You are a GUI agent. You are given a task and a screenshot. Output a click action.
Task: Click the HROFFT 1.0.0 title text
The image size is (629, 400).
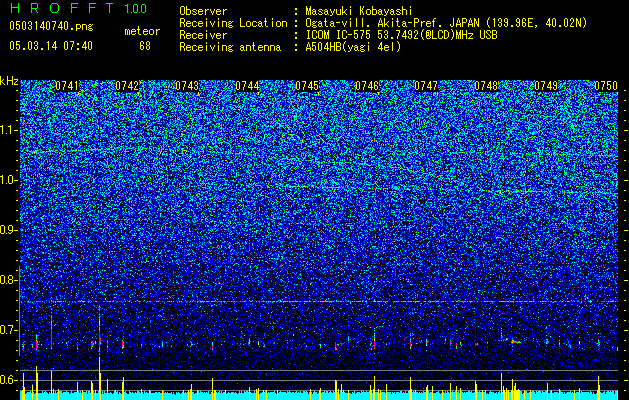(78, 8)
